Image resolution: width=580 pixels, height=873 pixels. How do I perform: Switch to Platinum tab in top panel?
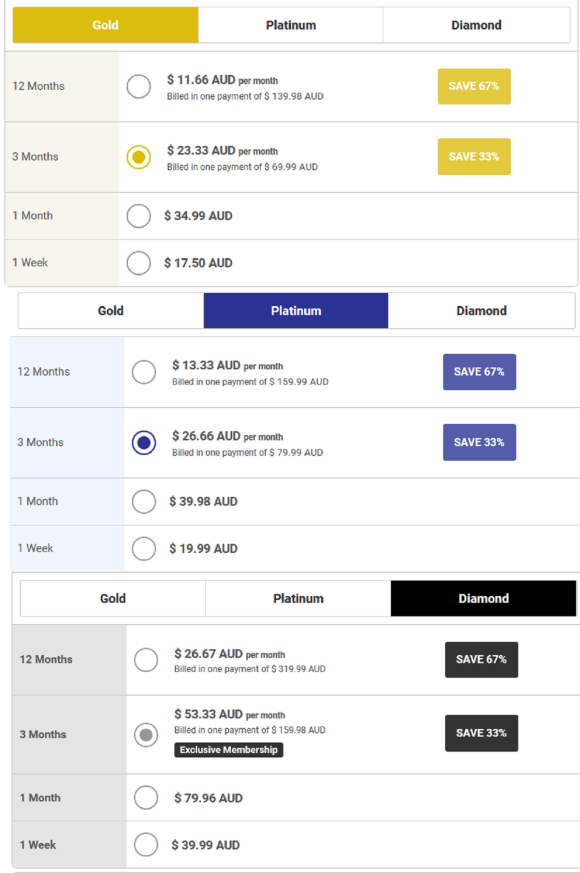(x=291, y=25)
